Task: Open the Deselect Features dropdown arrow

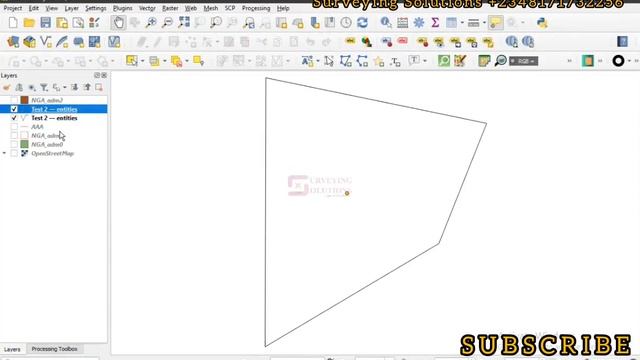Action: coord(187,61)
